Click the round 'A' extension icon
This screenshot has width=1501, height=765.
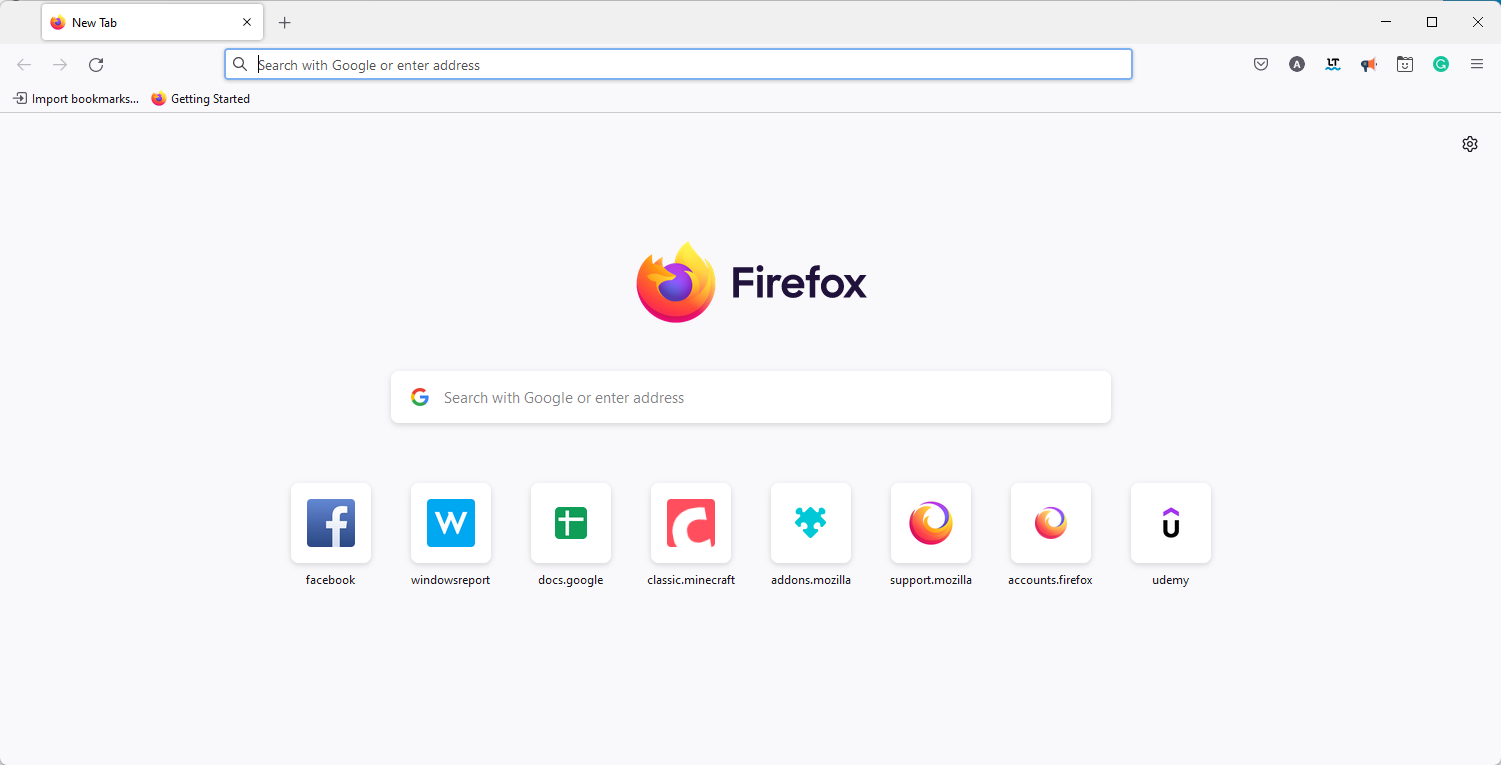[1297, 64]
